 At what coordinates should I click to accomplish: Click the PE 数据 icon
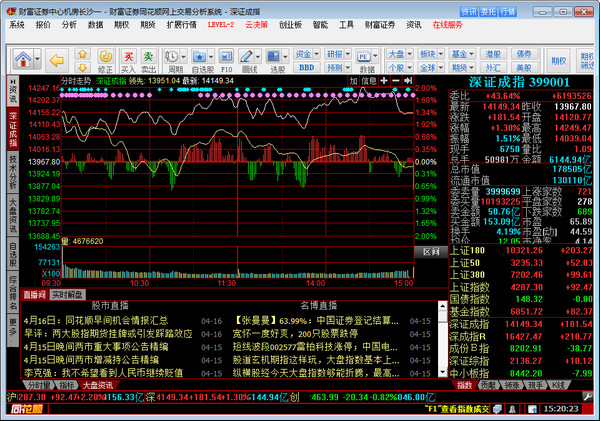pyautogui.click(x=364, y=57)
